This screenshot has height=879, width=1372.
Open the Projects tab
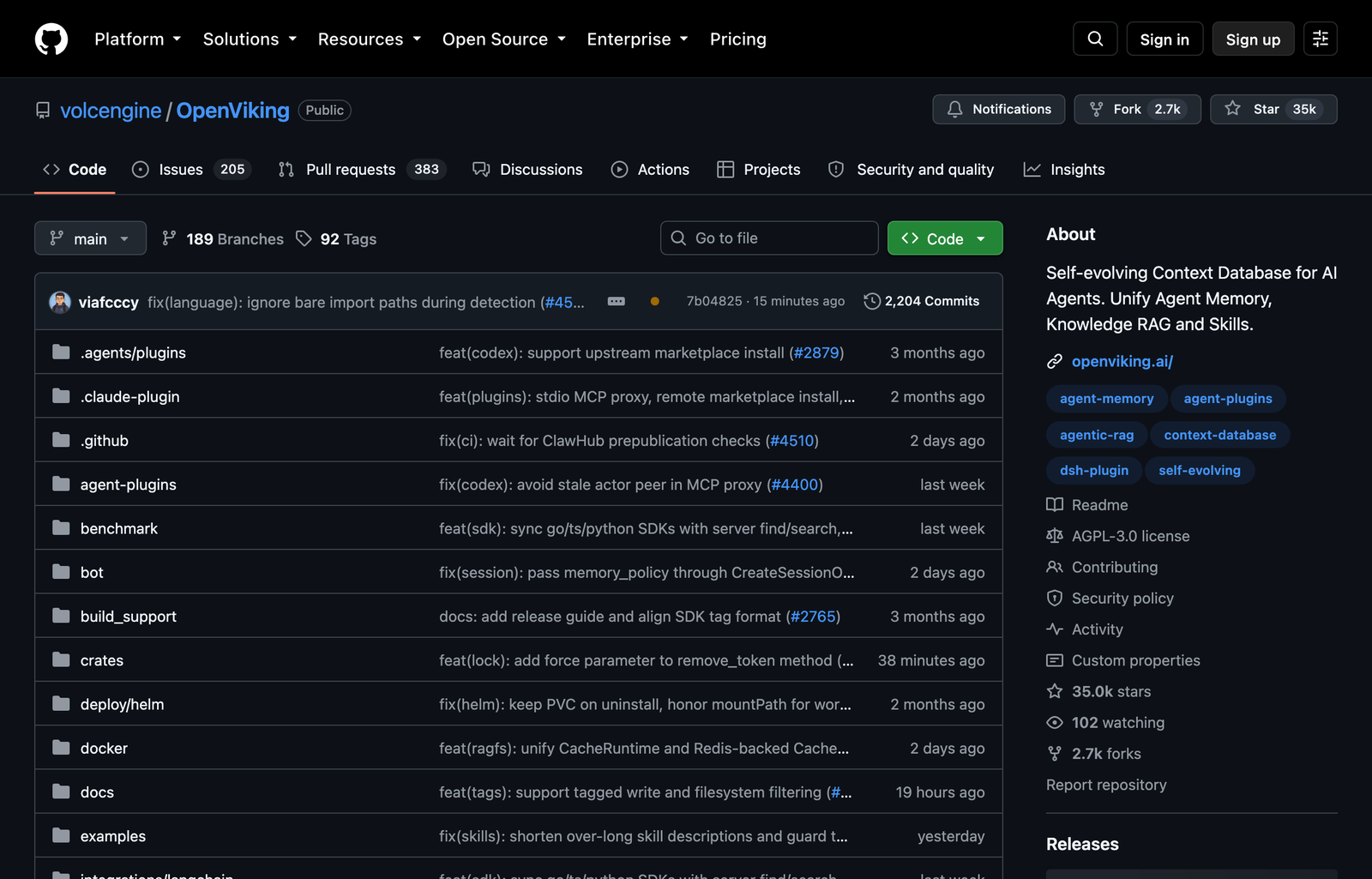[x=759, y=170]
